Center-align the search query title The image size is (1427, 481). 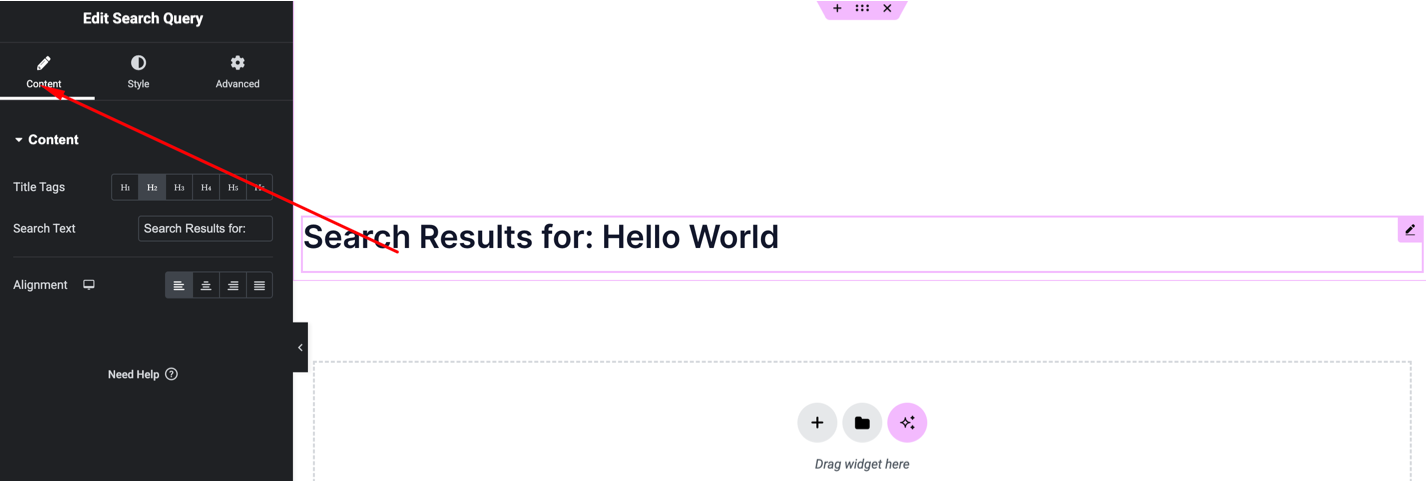[x=206, y=286]
